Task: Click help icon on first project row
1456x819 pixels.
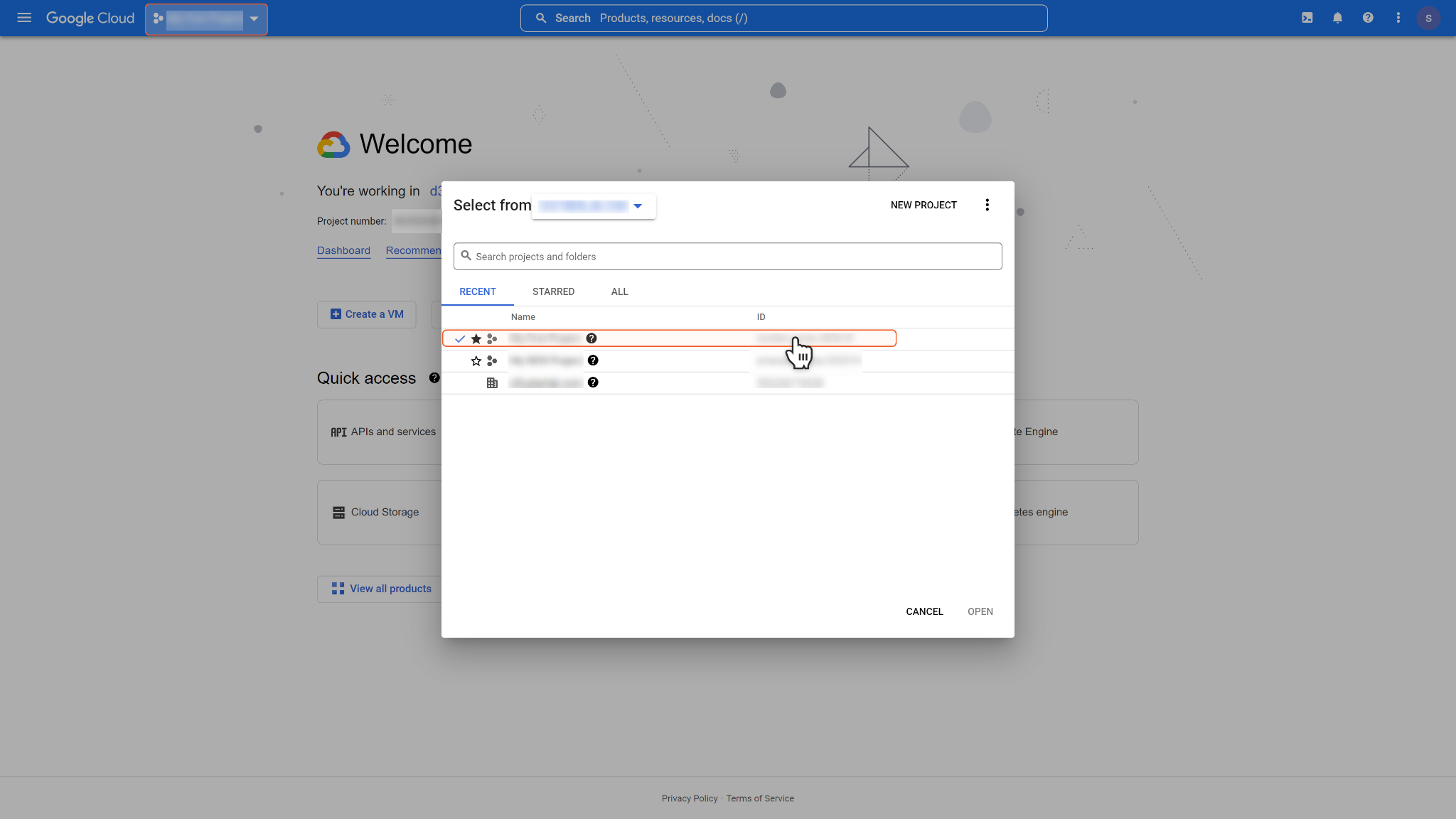Action: [591, 338]
